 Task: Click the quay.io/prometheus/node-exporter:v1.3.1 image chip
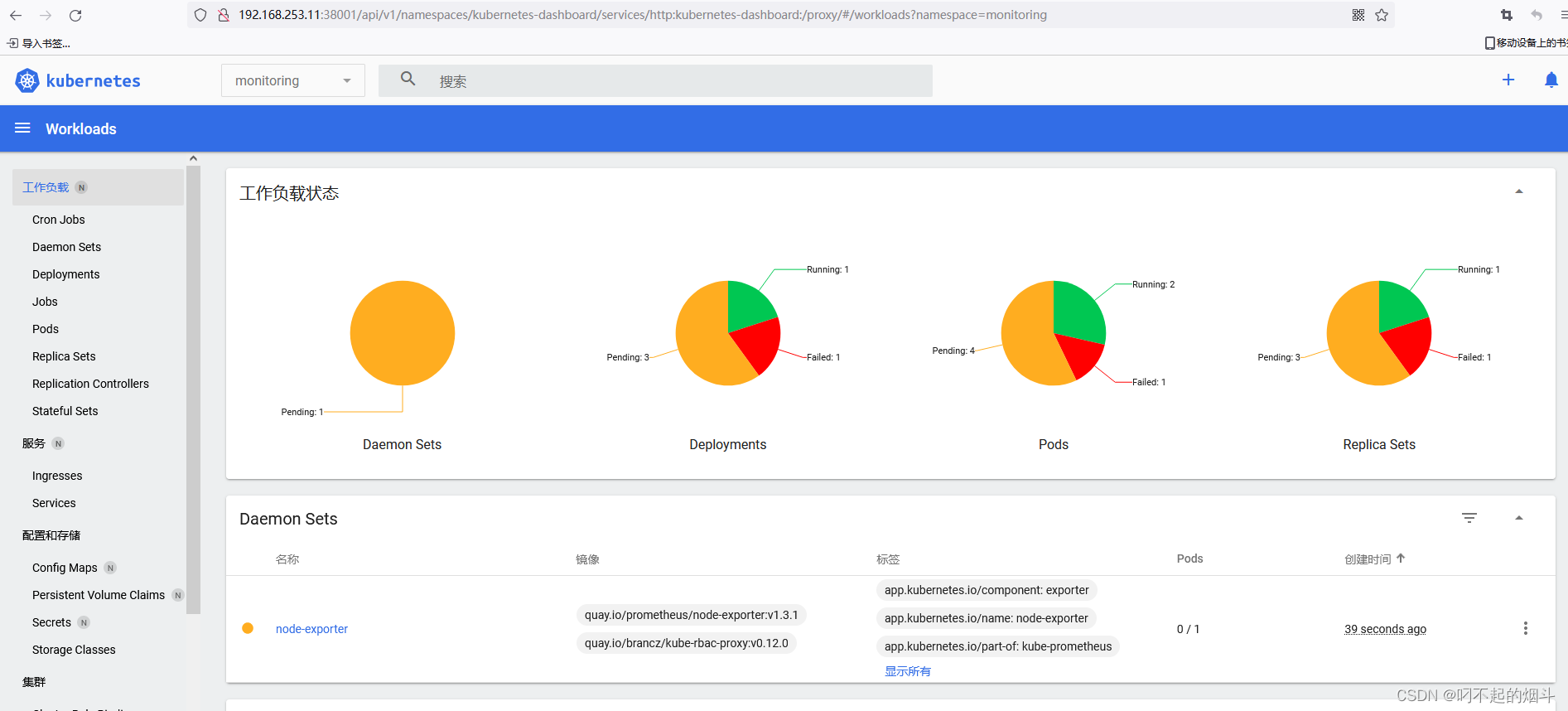coord(691,615)
